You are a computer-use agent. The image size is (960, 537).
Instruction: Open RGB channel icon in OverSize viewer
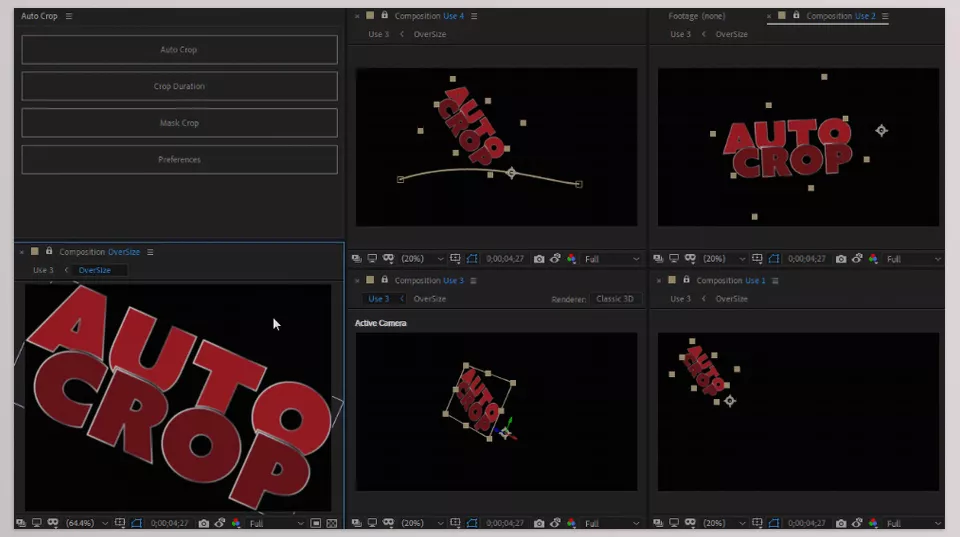tap(236, 523)
